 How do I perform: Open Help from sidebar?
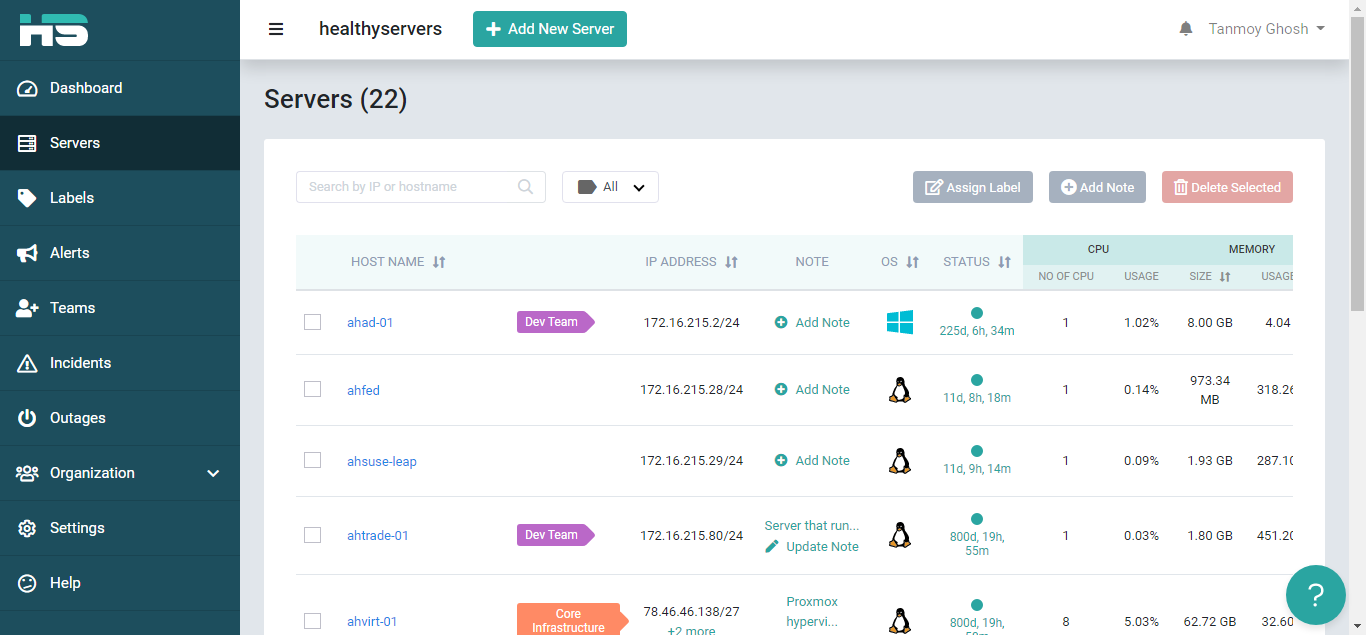[x=120, y=583]
